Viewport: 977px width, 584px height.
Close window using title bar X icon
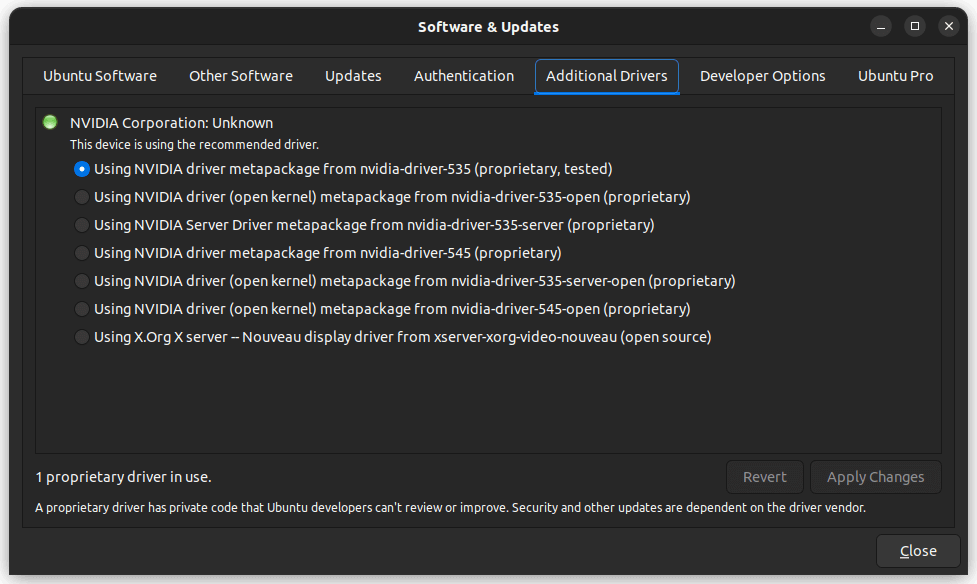click(948, 27)
